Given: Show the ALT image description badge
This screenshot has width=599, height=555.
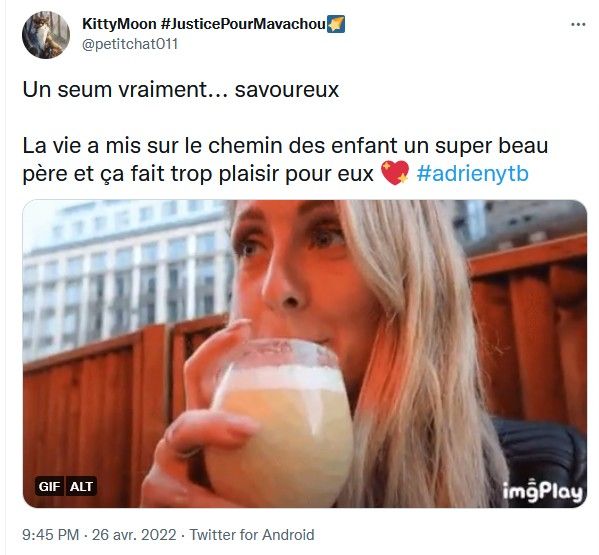Looking at the screenshot, I should pos(81,486).
